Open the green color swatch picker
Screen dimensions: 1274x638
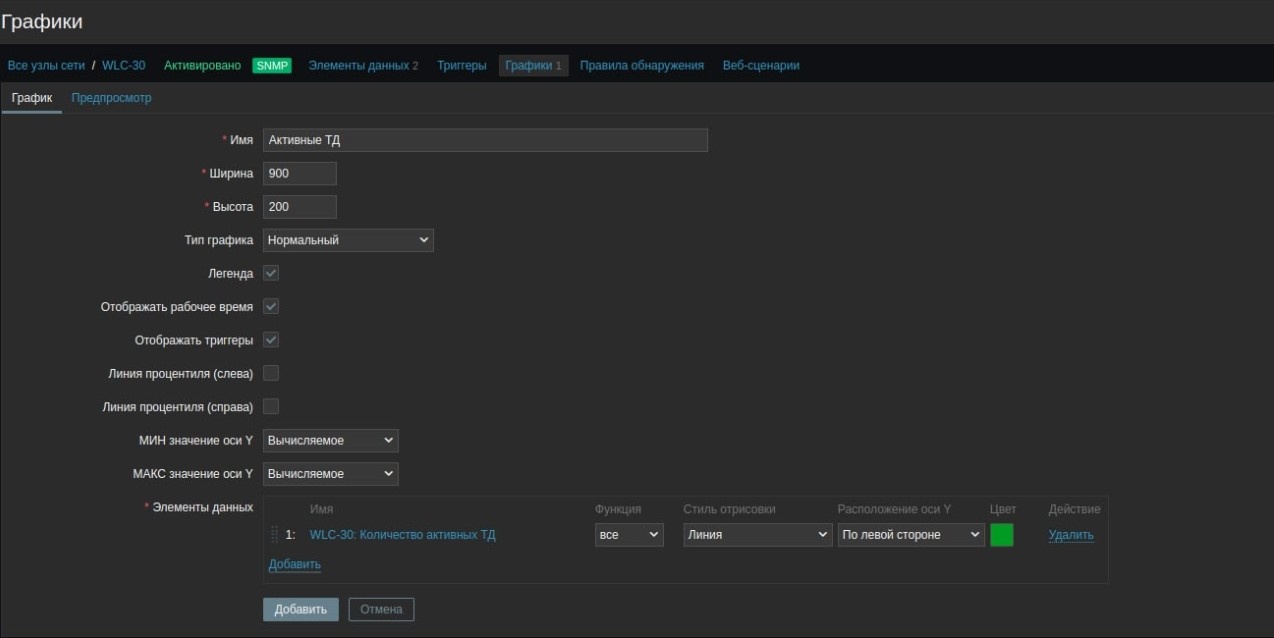click(x=1001, y=535)
